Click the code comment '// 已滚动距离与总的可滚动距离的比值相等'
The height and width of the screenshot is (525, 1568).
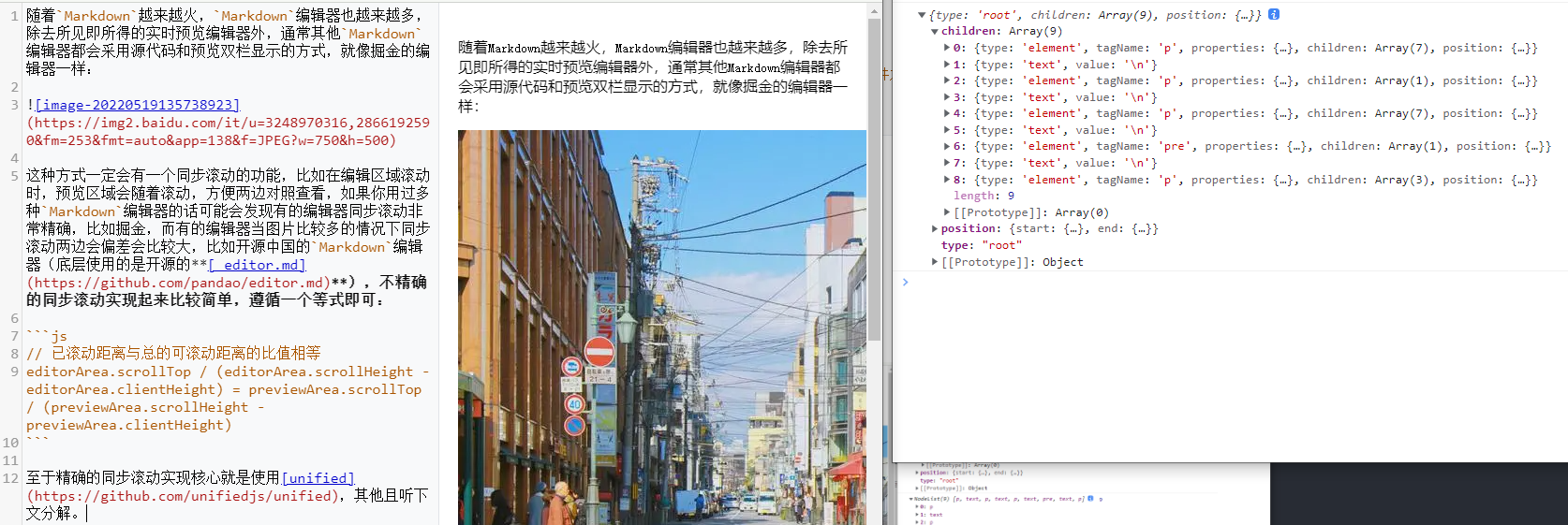point(173,354)
